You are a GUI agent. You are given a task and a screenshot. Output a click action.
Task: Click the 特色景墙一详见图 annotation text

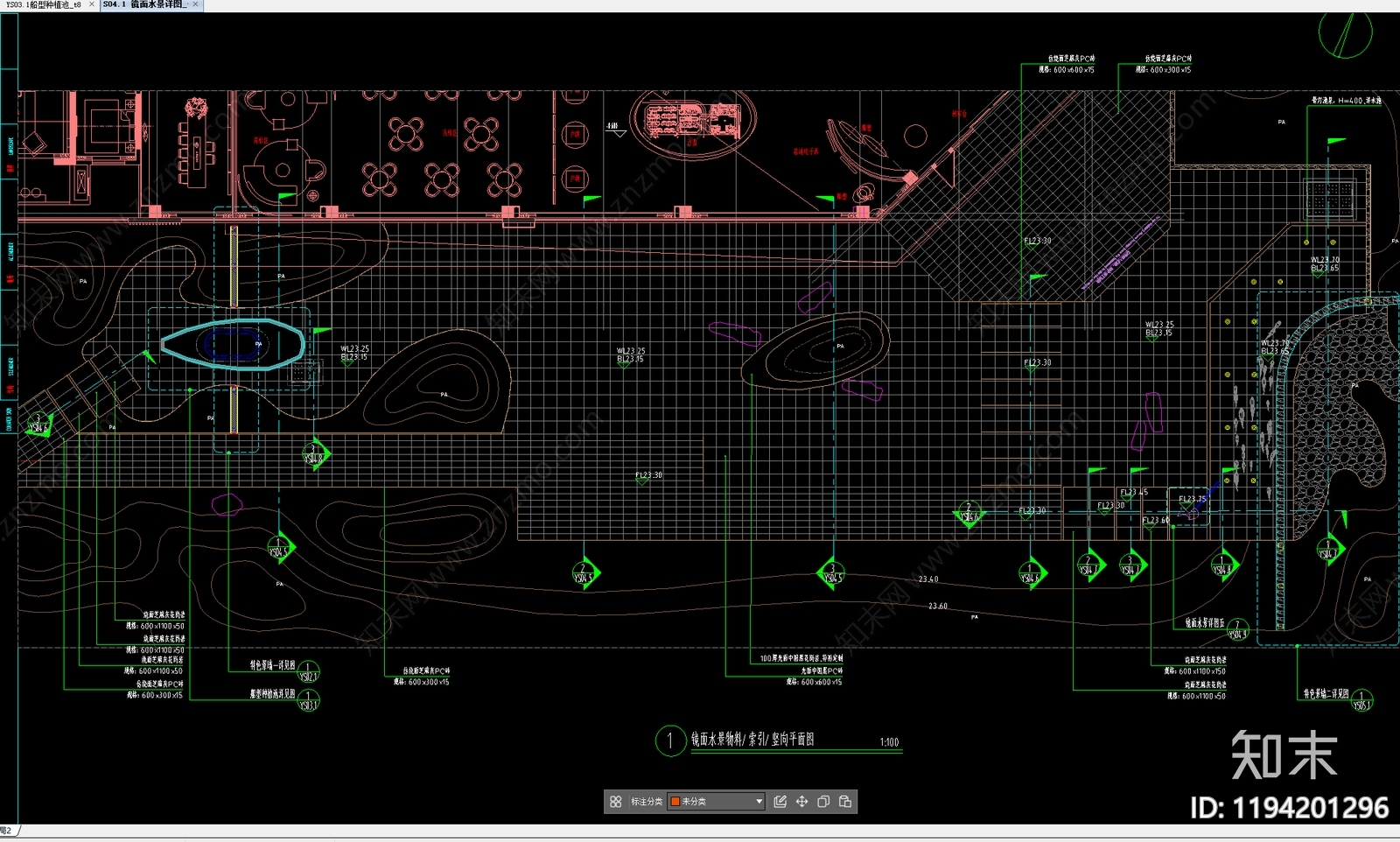click(272, 666)
